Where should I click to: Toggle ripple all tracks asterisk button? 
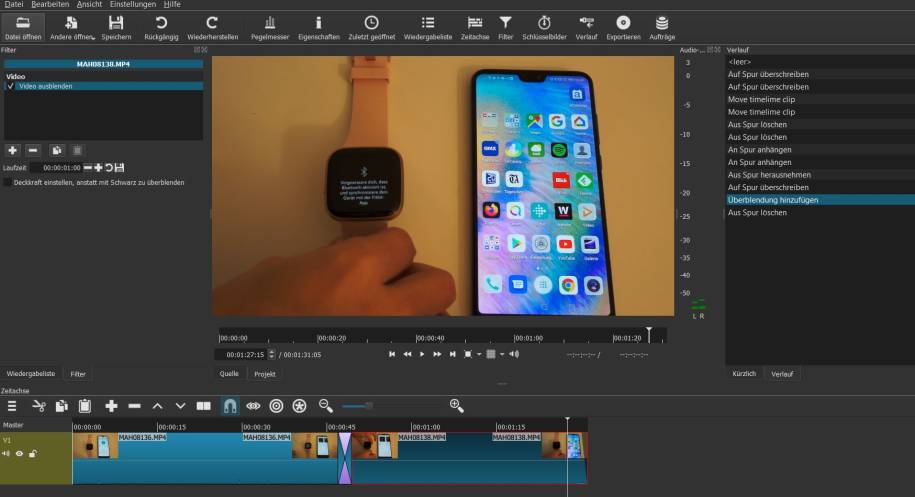click(x=299, y=406)
